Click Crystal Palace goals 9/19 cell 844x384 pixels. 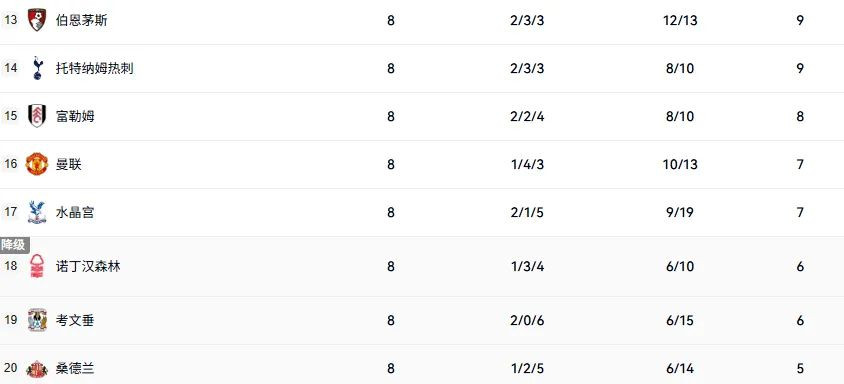pos(680,212)
